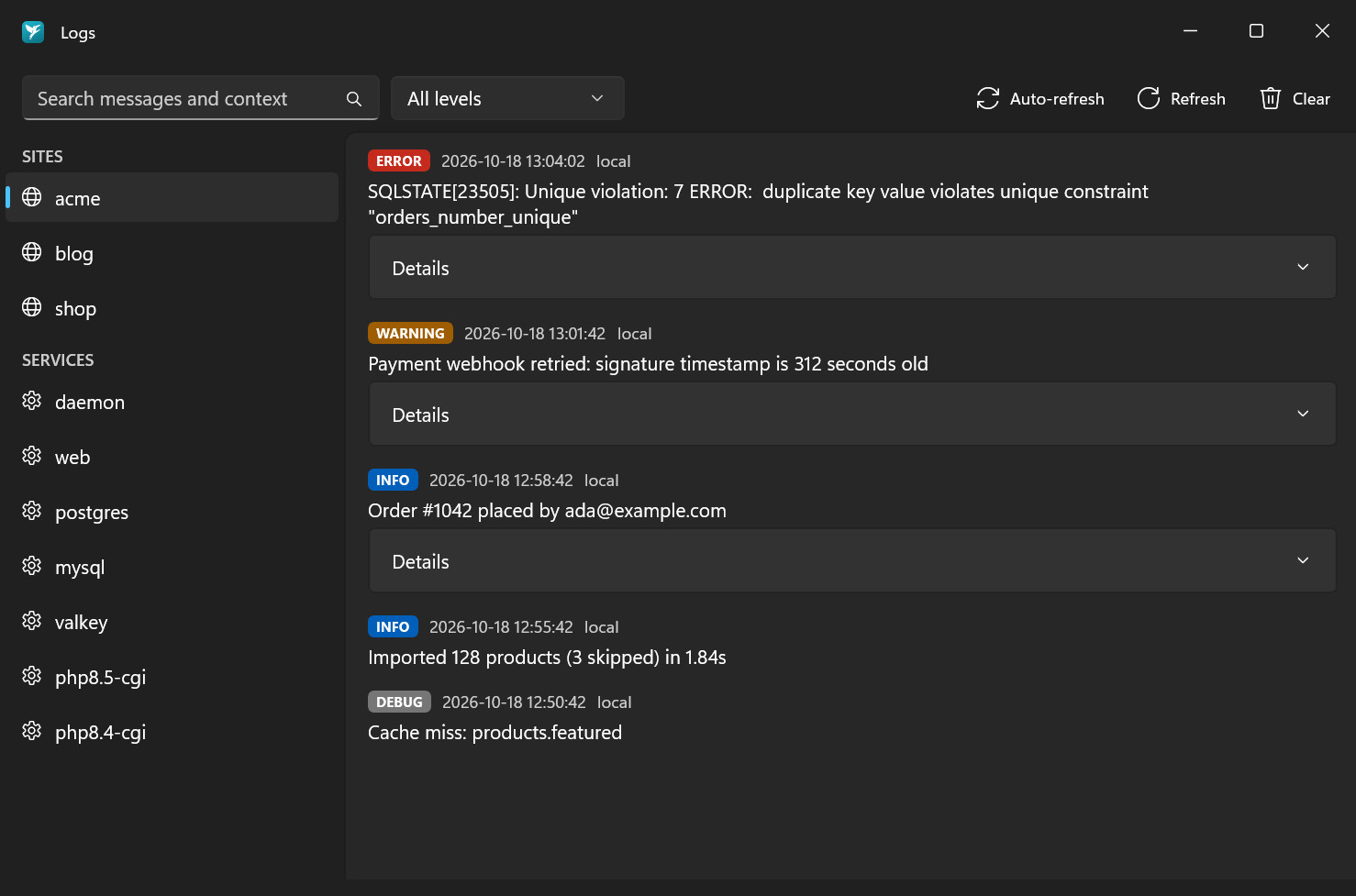
Task: Expand Details of payment webhook warning
Action: (x=852, y=414)
